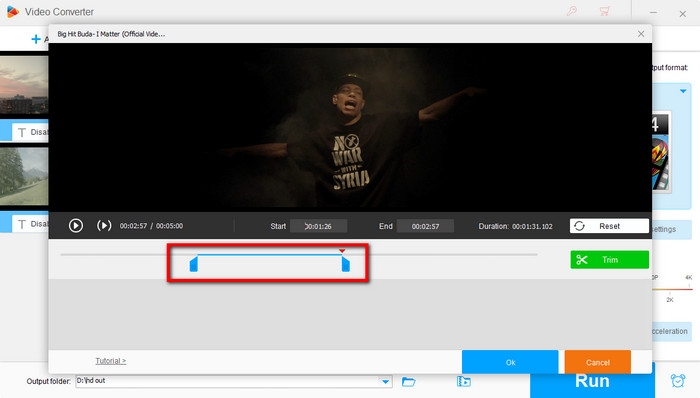Click the Video Converter app logo

coord(13,12)
